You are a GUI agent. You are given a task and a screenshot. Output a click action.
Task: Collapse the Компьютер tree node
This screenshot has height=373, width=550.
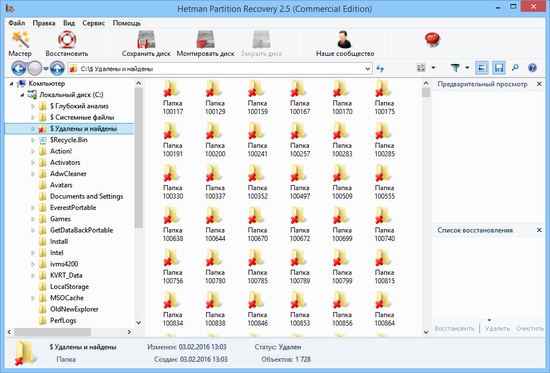coord(12,84)
